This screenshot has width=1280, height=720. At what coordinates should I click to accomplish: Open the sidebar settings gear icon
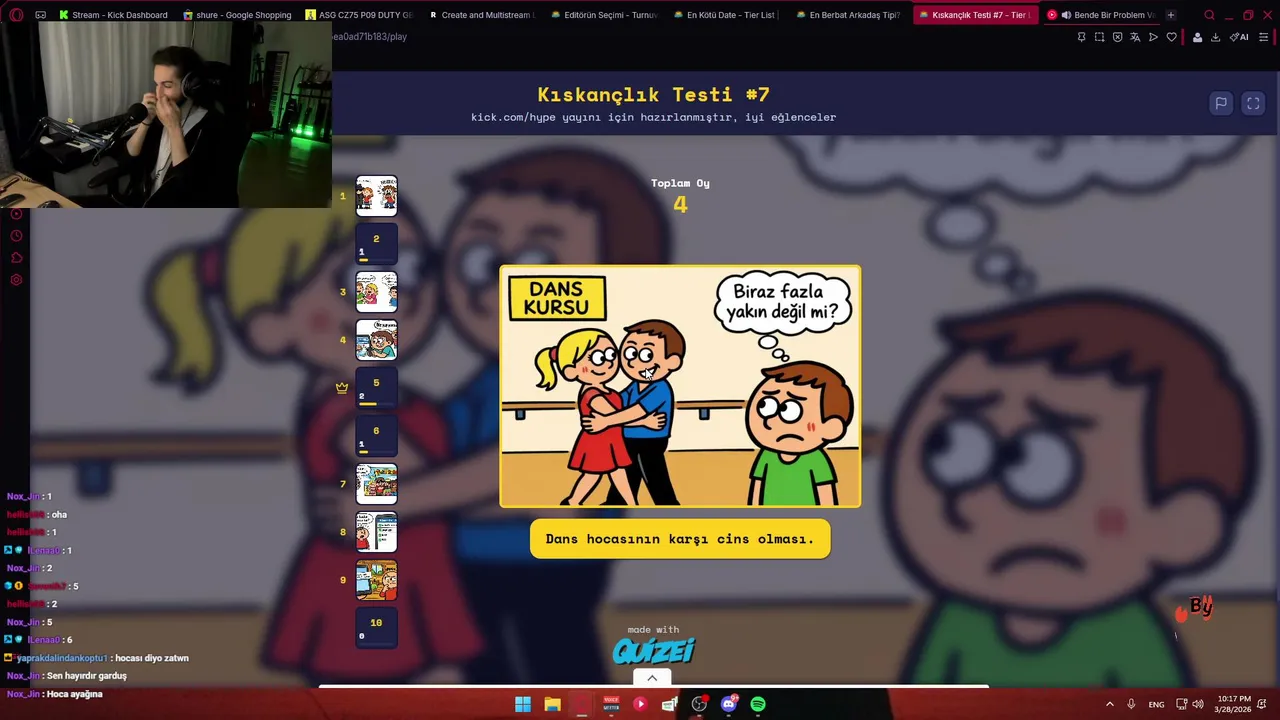[16, 280]
